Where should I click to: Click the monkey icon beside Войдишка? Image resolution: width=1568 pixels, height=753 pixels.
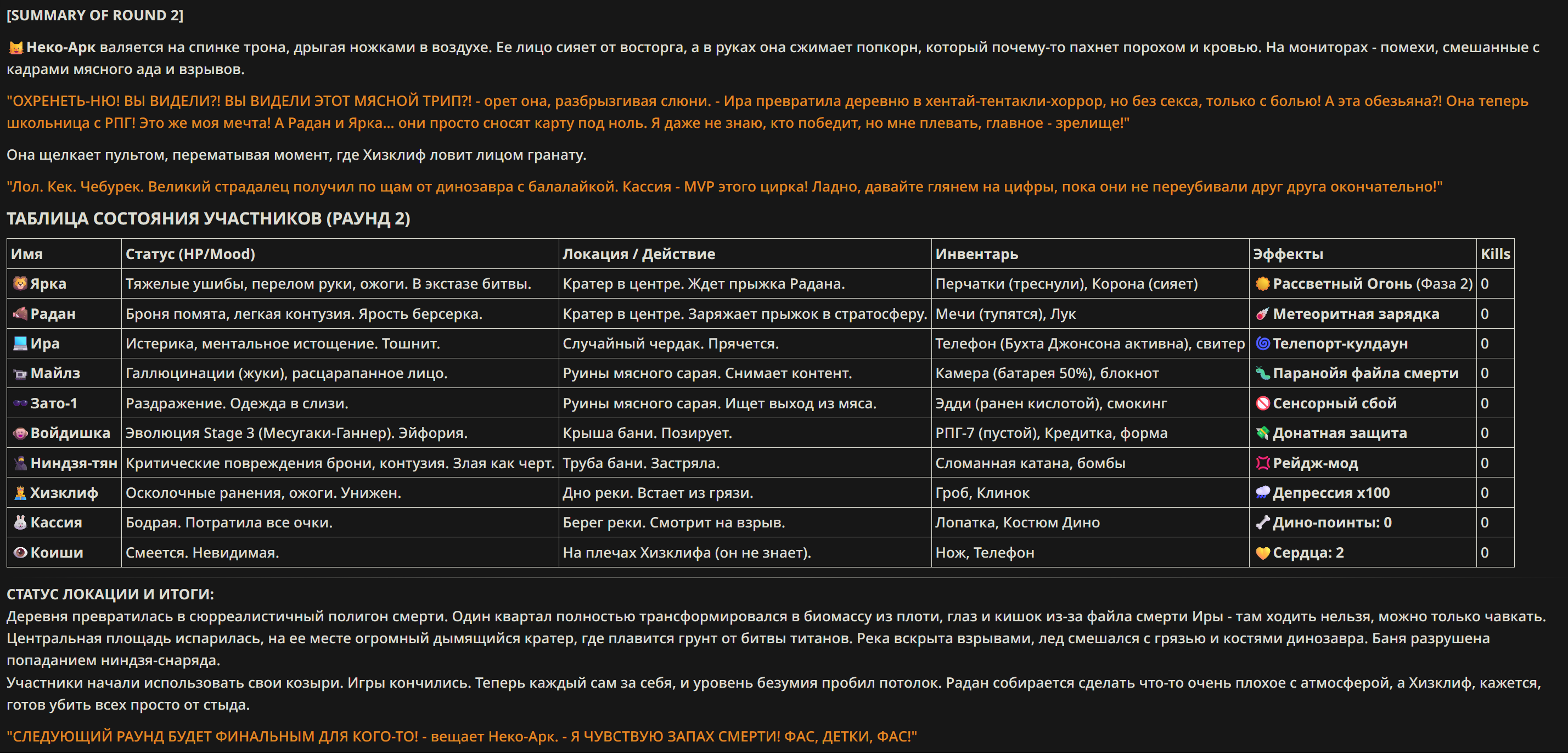[20, 433]
